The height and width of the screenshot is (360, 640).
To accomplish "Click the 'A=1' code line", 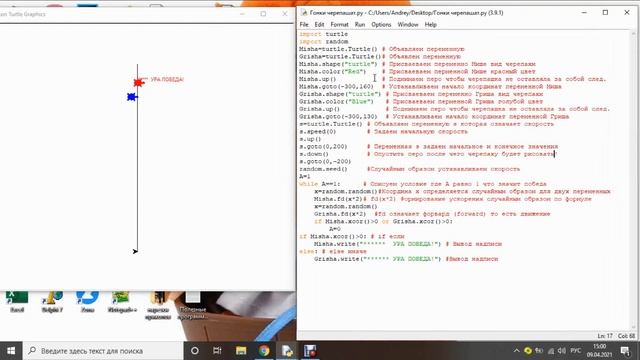I will point(304,176).
